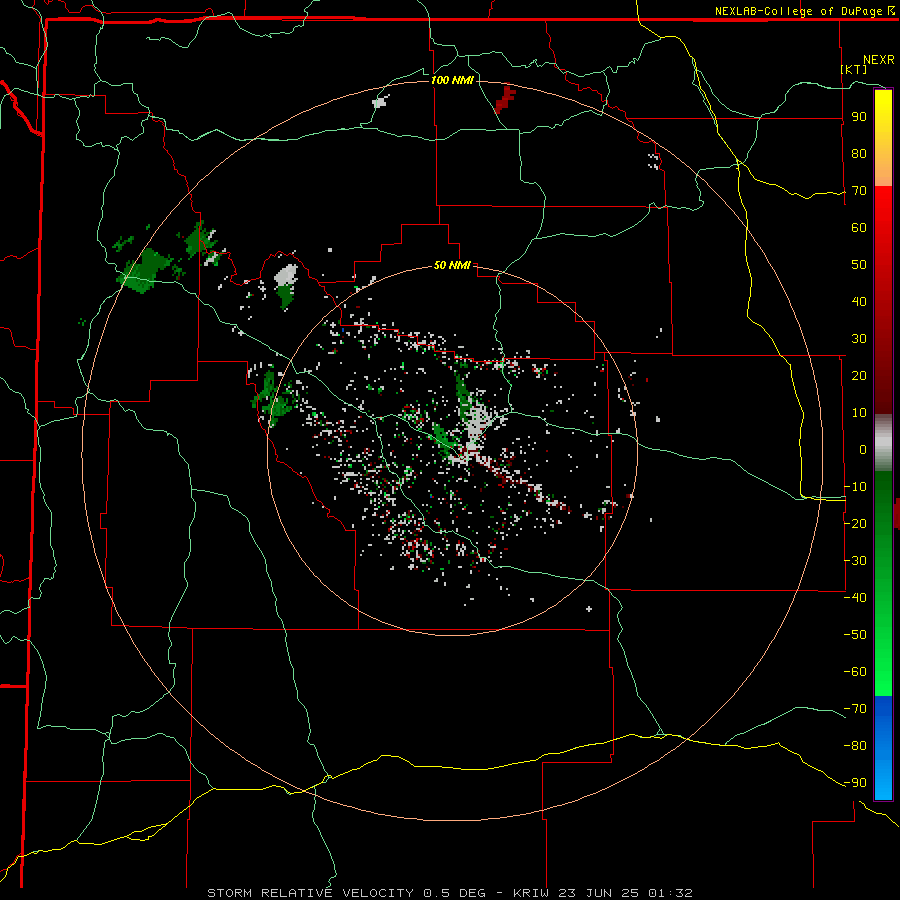Click the 70 value on velocity scale

pos(859,191)
